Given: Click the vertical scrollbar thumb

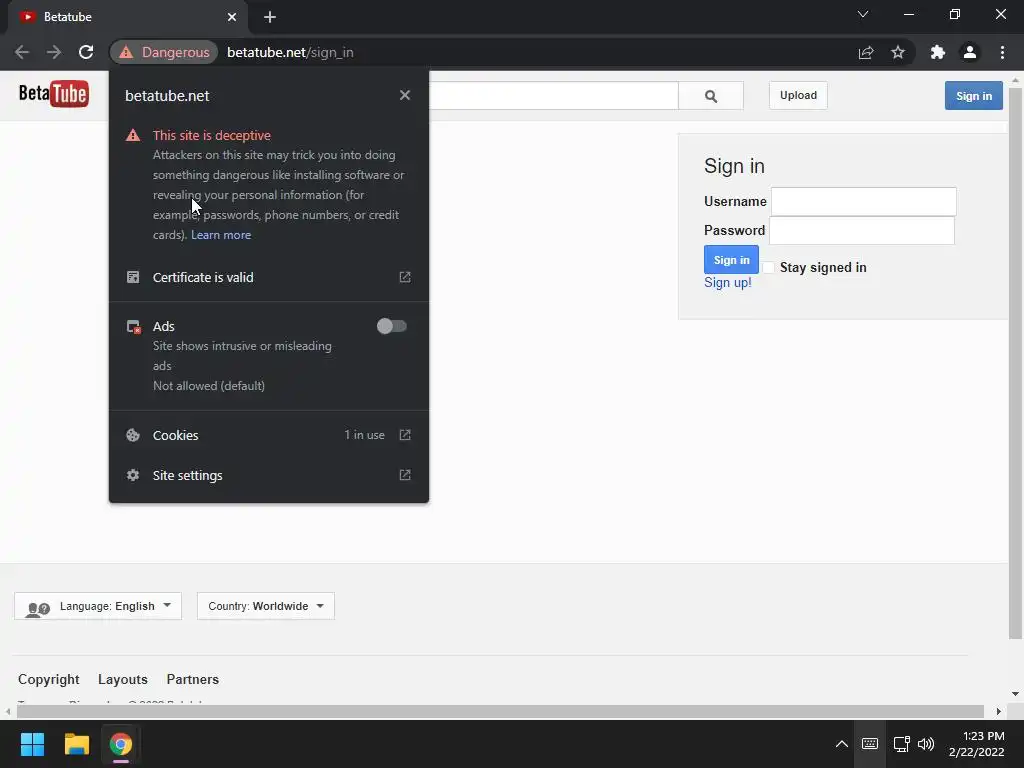Looking at the screenshot, I should tap(1016, 362).
